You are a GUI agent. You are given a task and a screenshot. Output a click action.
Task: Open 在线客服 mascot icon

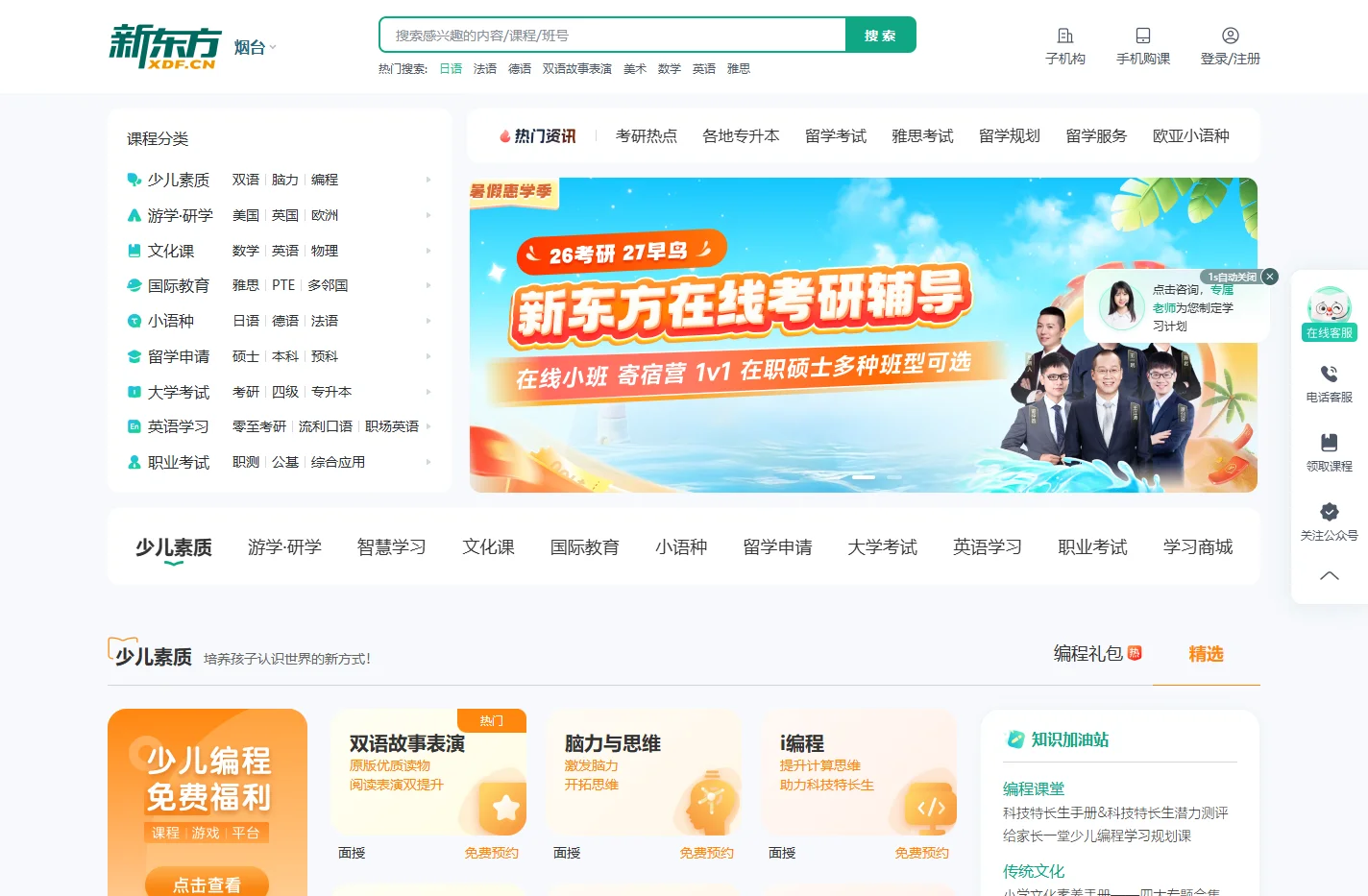coord(1330,306)
